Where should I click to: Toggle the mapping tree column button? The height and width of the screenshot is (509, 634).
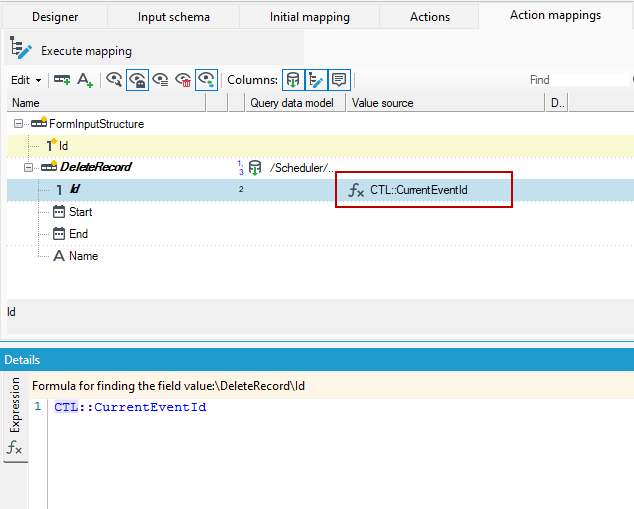pyautogui.click(x=316, y=80)
